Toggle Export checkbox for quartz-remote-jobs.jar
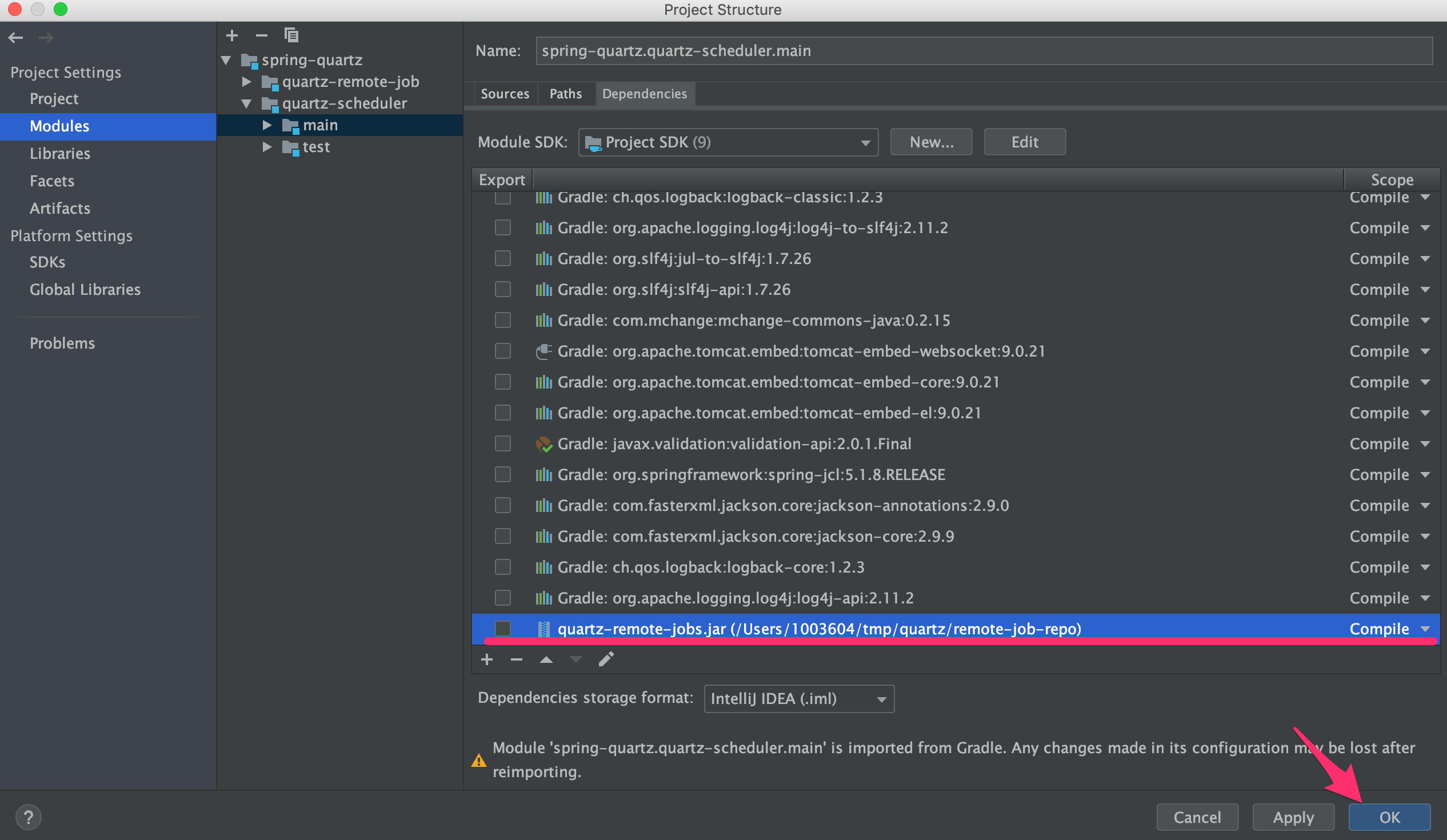 [x=503, y=627]
